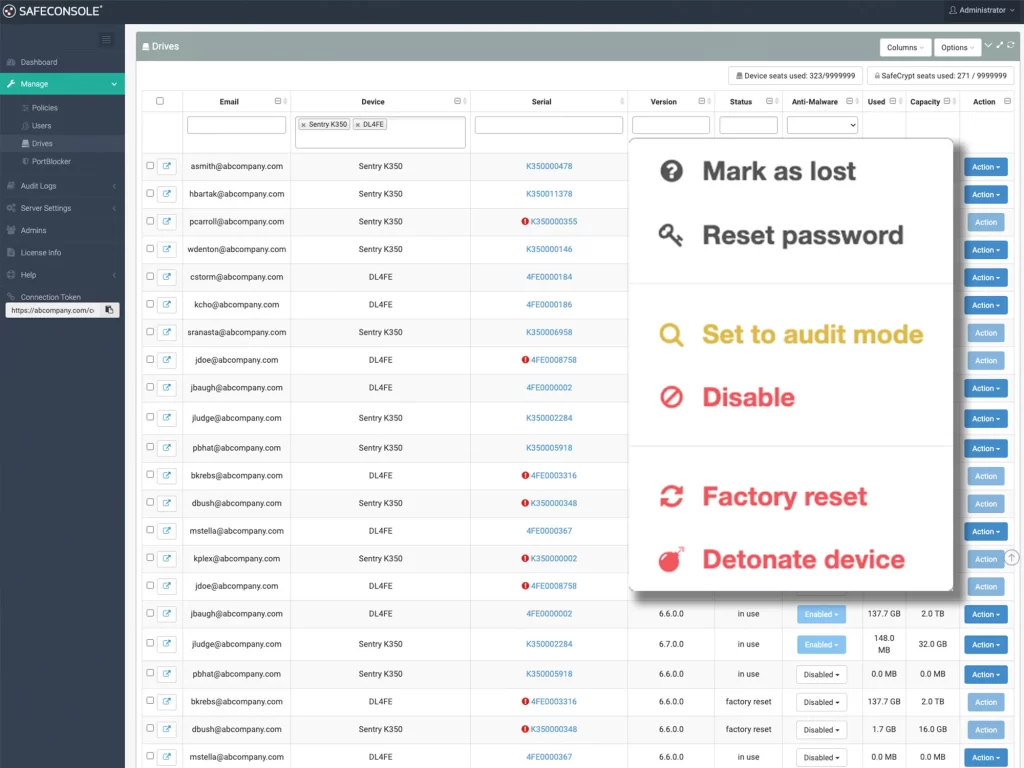Click the red alert icon on serial K350000355

click(525, 222)
